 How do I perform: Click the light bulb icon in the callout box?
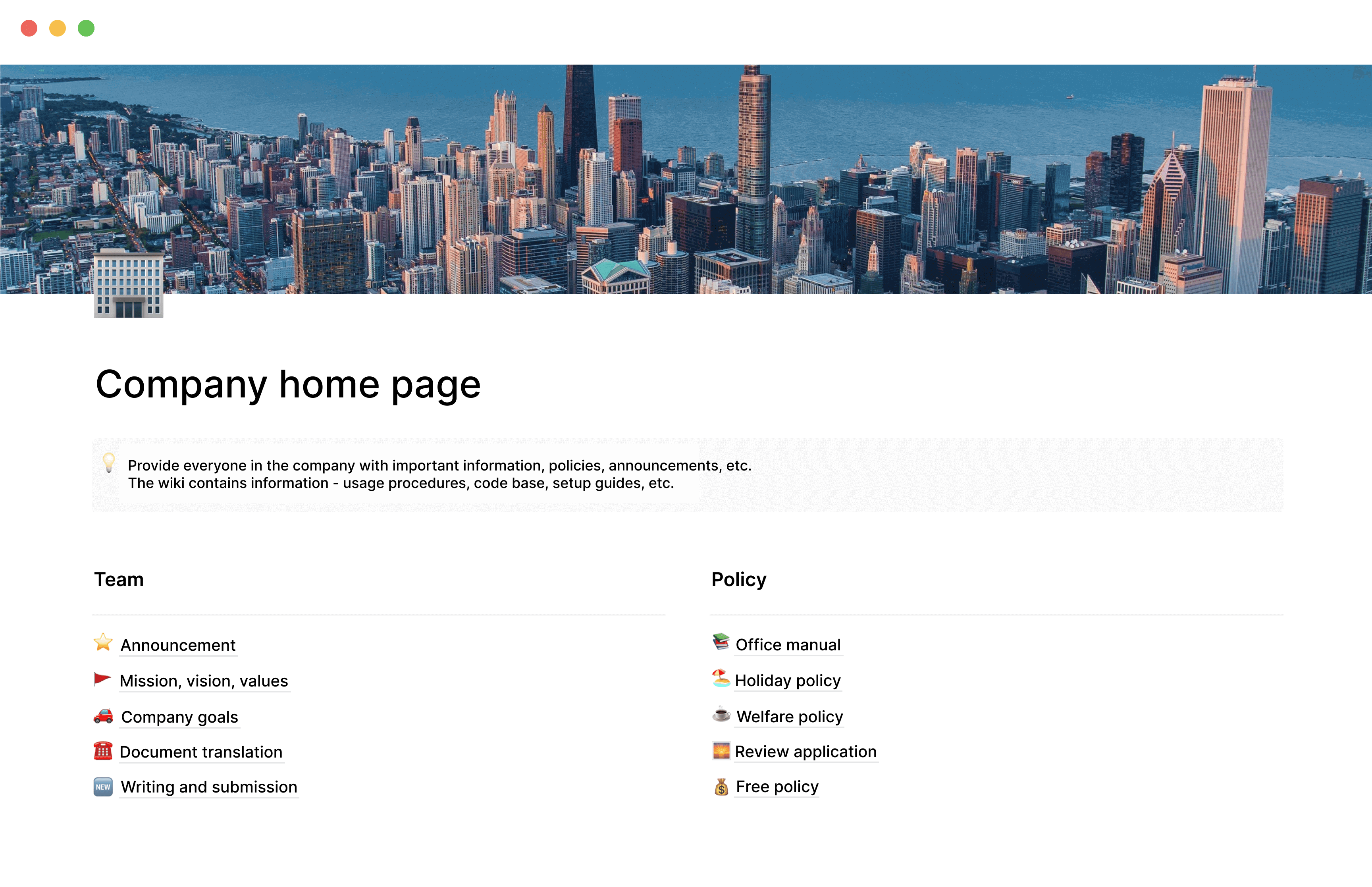click(109, 465)
